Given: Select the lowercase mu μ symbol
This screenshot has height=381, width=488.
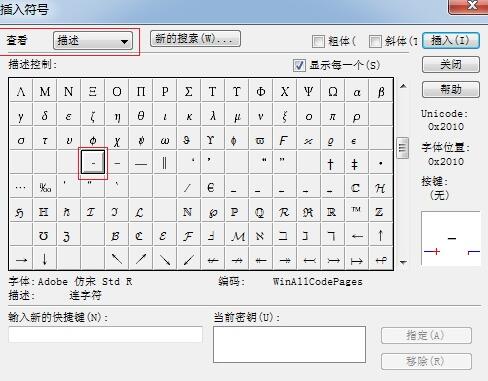Looking at the screenshot, I should pos(237,115).
